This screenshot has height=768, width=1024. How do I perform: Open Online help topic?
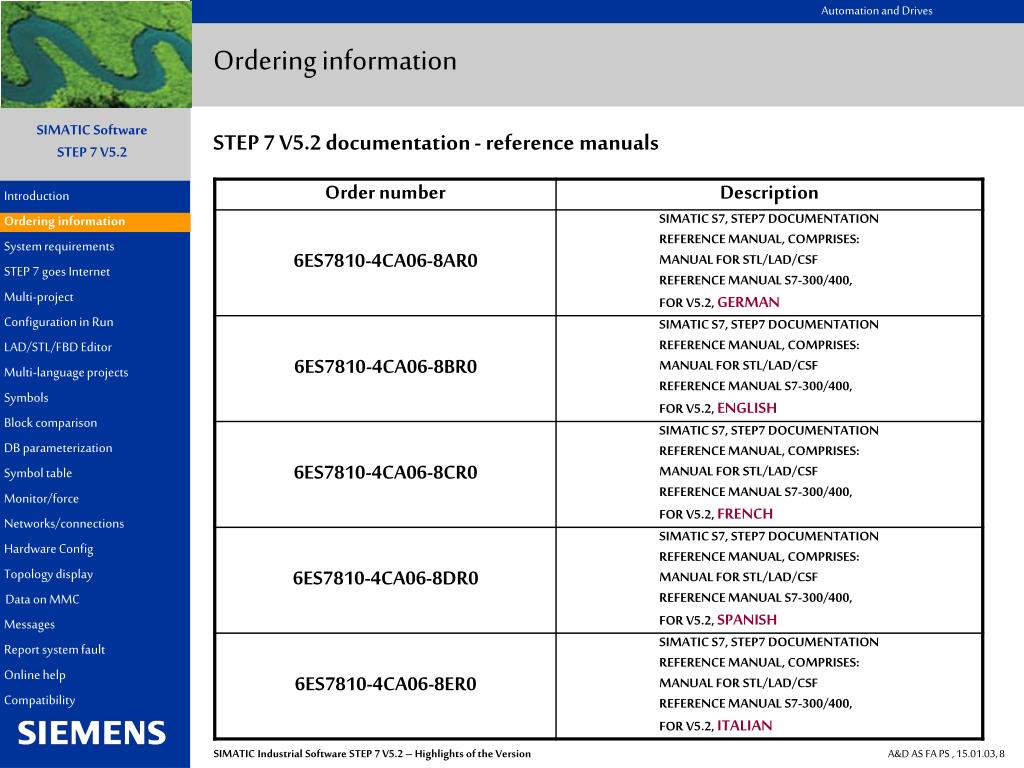pos(35,675)
